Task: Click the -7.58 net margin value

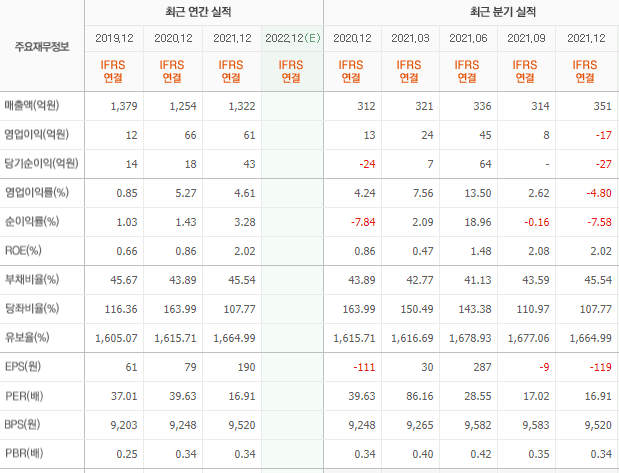Action: (599, 222)
